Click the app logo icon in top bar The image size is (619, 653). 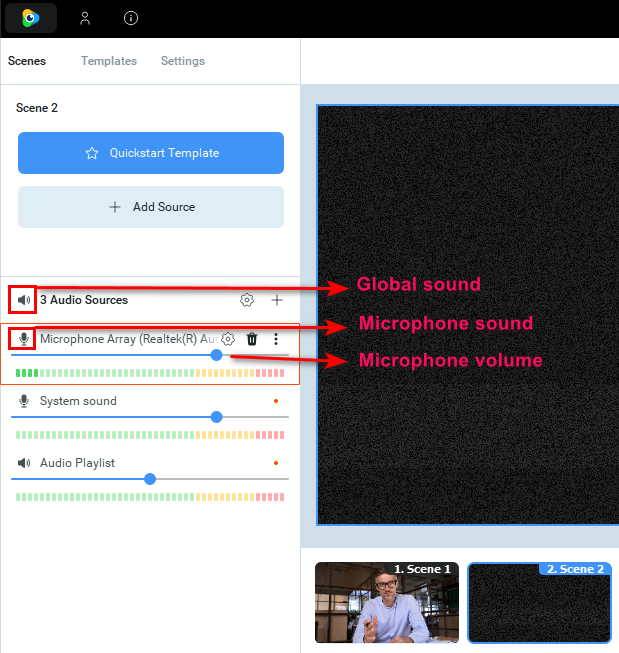coord(30,18)
